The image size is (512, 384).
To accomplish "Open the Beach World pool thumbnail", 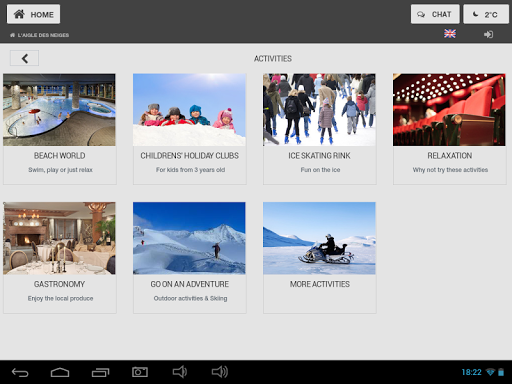I will click(59, 110).
